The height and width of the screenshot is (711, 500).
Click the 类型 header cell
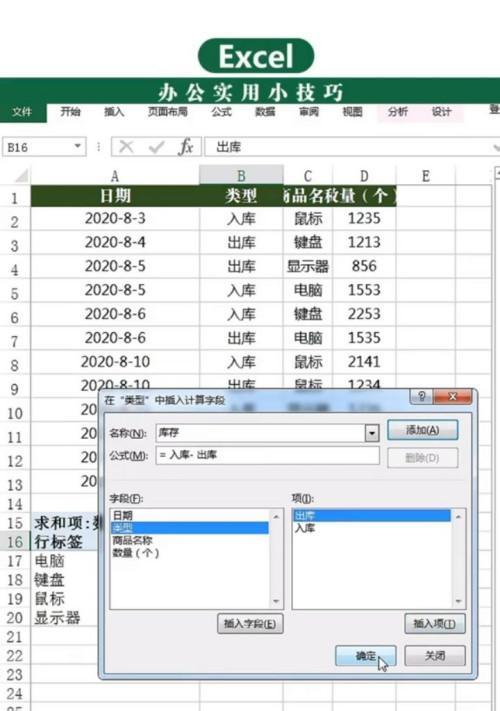click(241, 196)
